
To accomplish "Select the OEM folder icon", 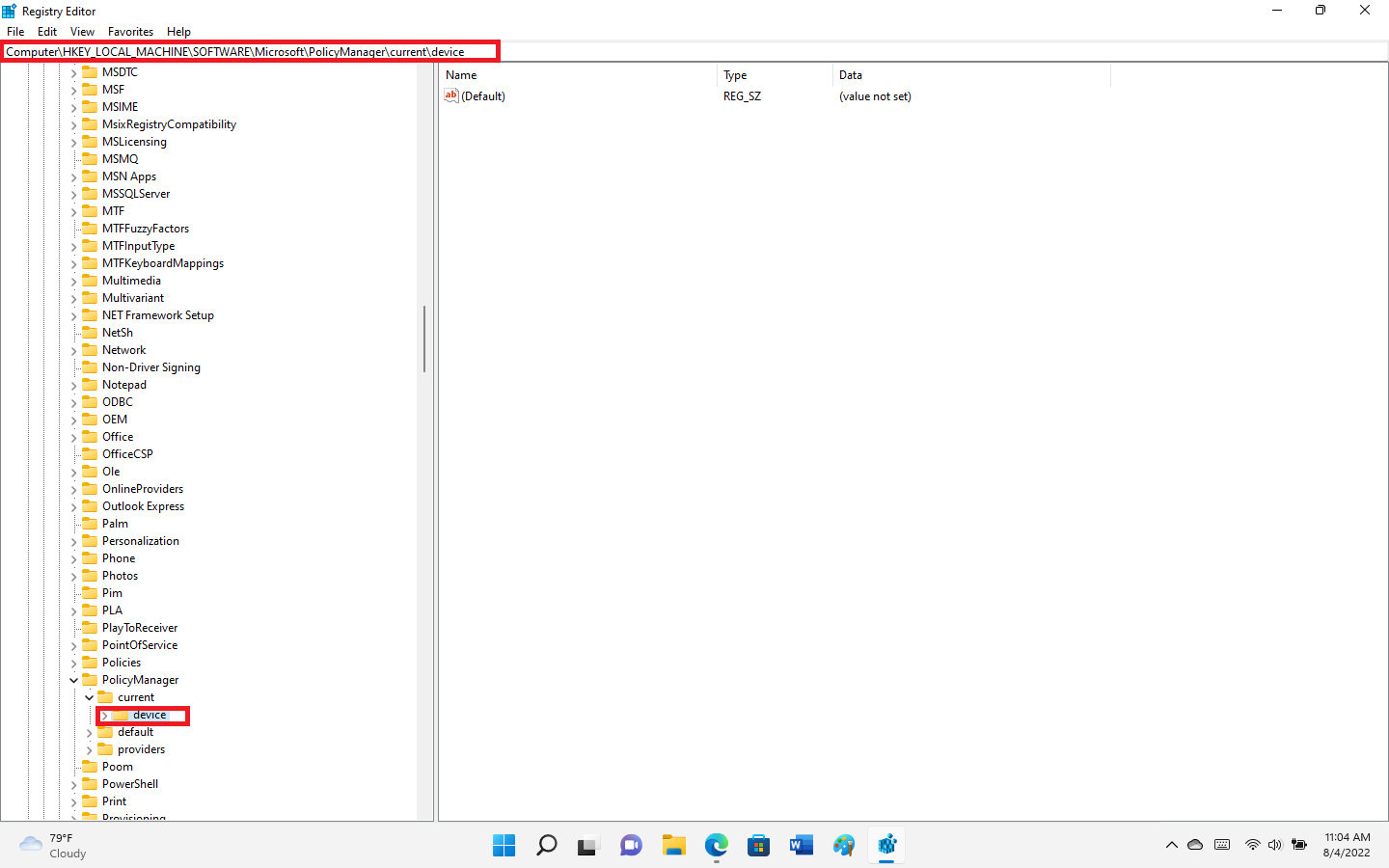I will (90, 420).
